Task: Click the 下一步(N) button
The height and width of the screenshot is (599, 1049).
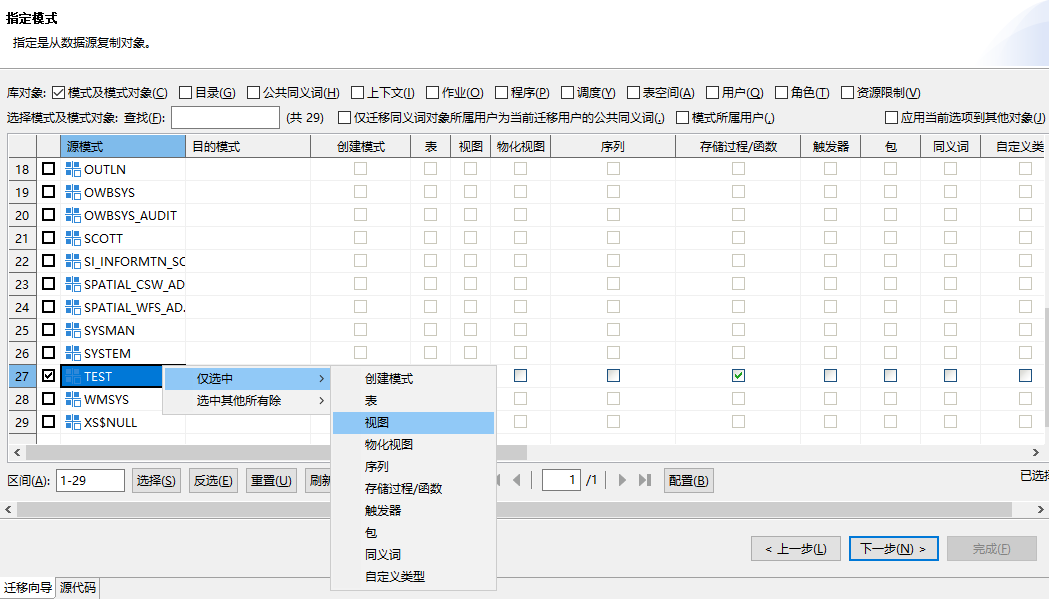Action: click(x=893, y=548)
